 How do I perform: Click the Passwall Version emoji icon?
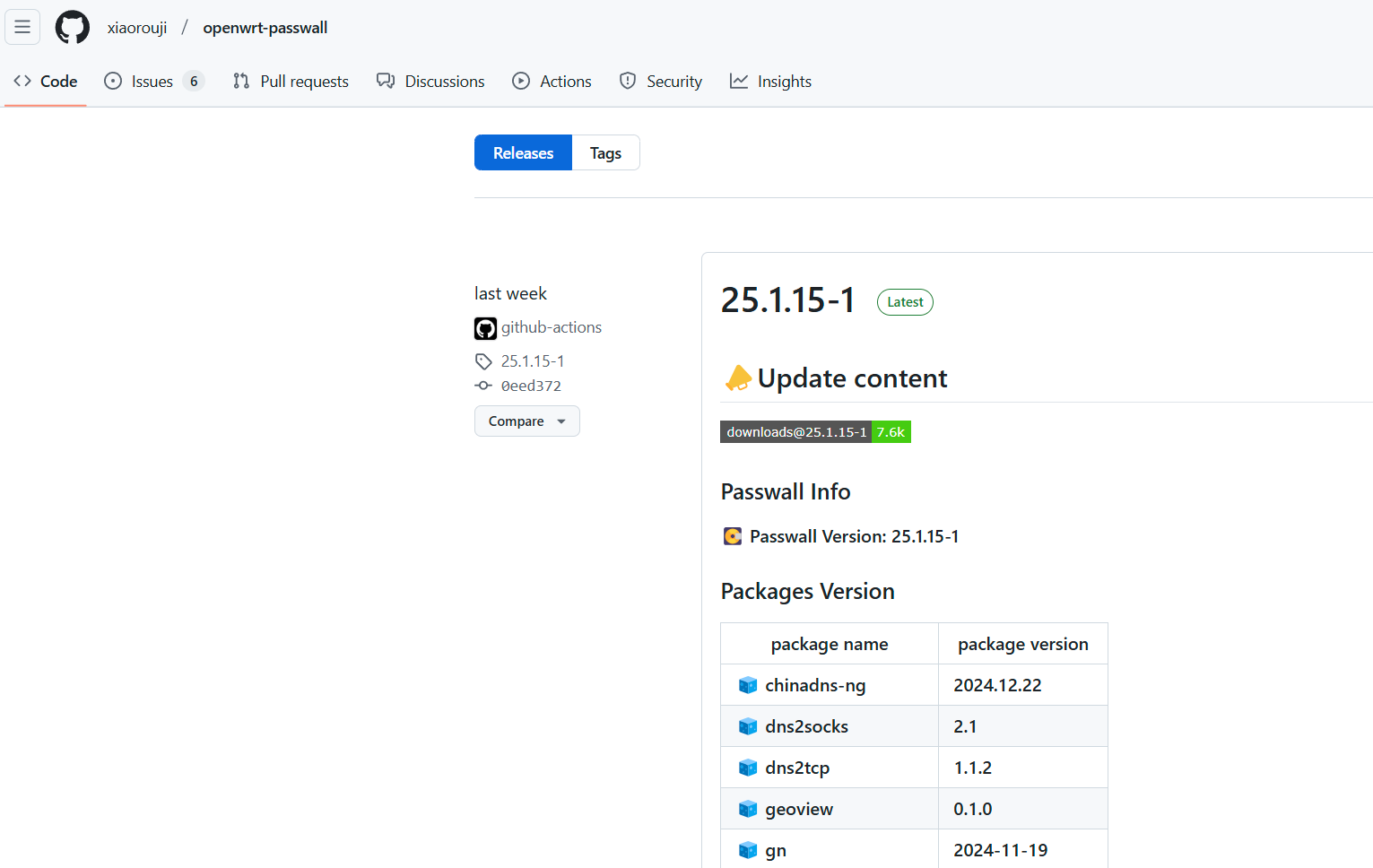733,536
